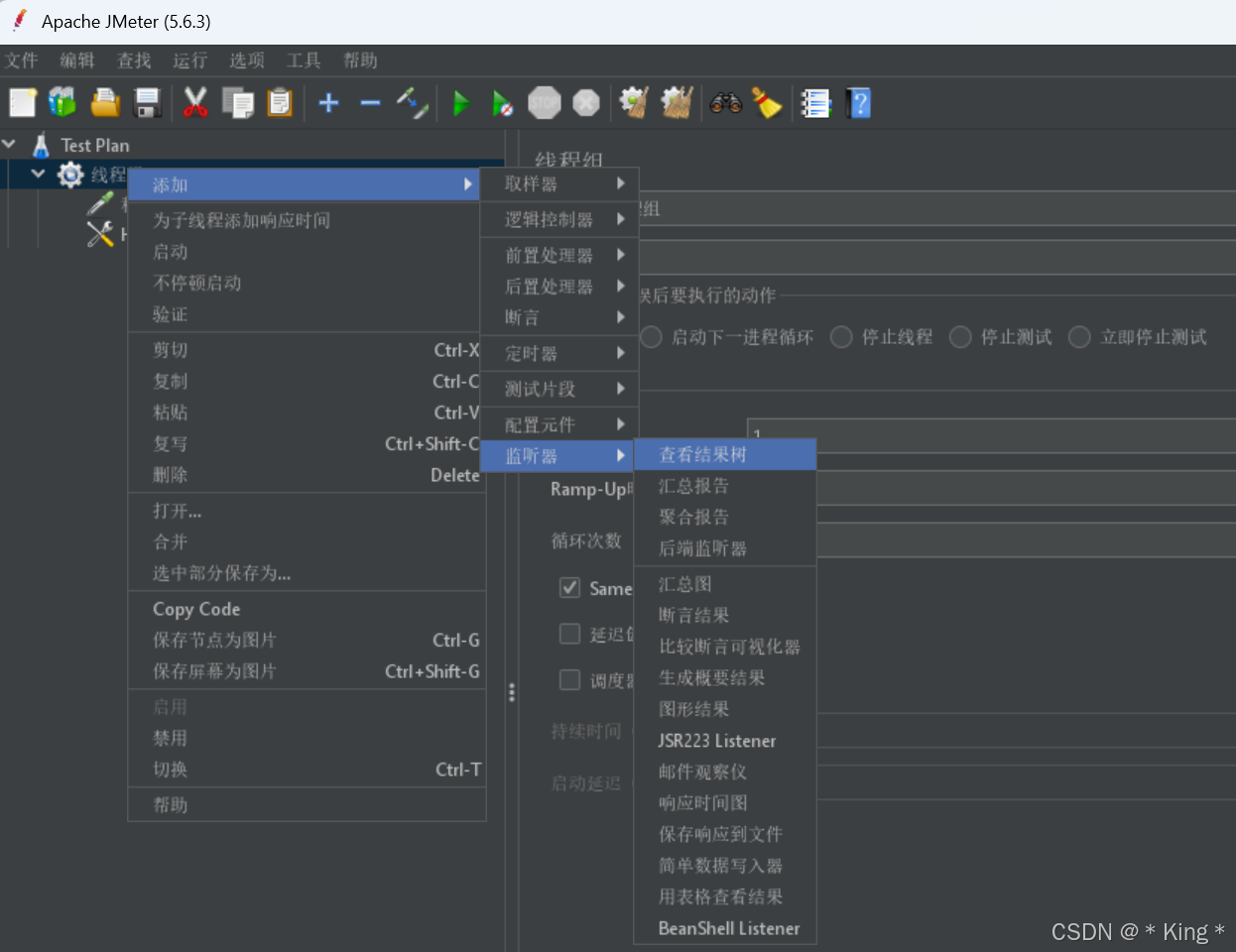Click the Shutdown gray X icon
1236x952 pixels.
tap(586, 102)
